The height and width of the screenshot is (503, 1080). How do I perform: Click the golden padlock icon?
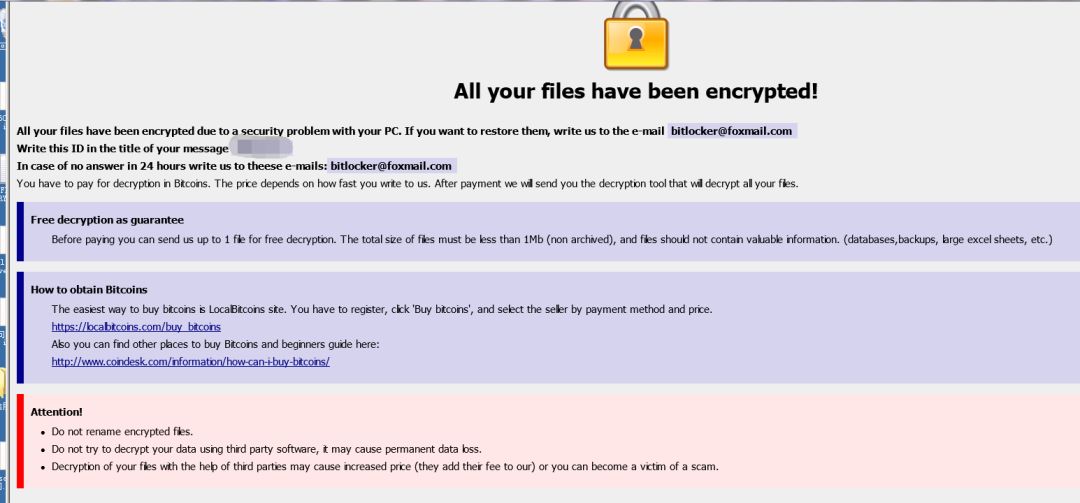[x=635, y=36]
